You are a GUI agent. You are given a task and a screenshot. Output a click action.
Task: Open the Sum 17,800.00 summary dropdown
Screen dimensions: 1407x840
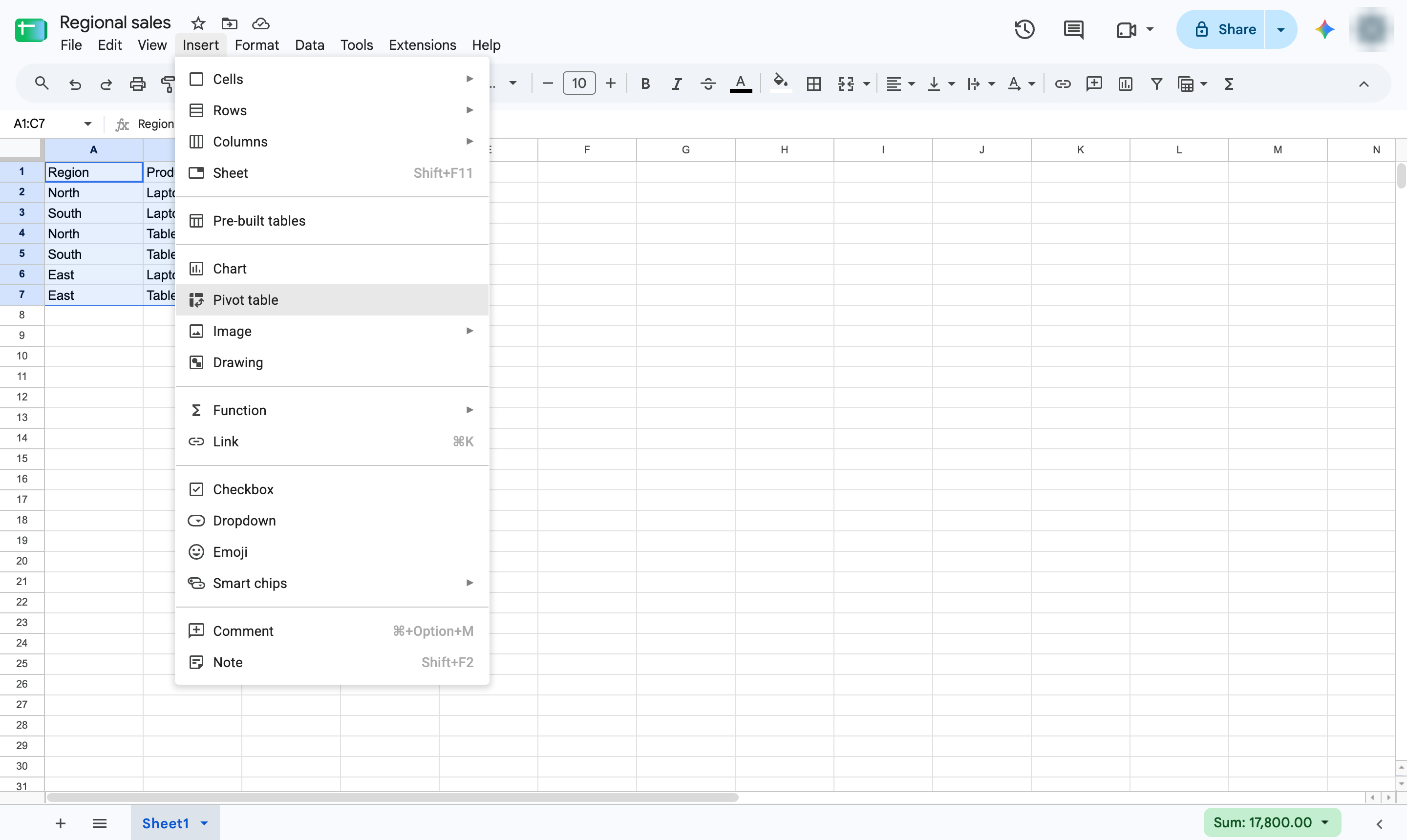coord(1271,822)
